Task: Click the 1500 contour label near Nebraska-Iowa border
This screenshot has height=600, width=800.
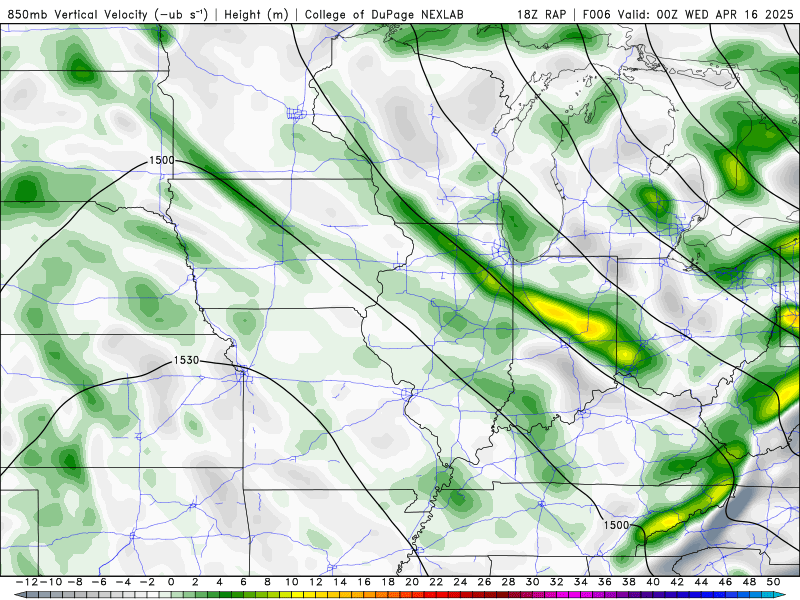Action: 162,160
